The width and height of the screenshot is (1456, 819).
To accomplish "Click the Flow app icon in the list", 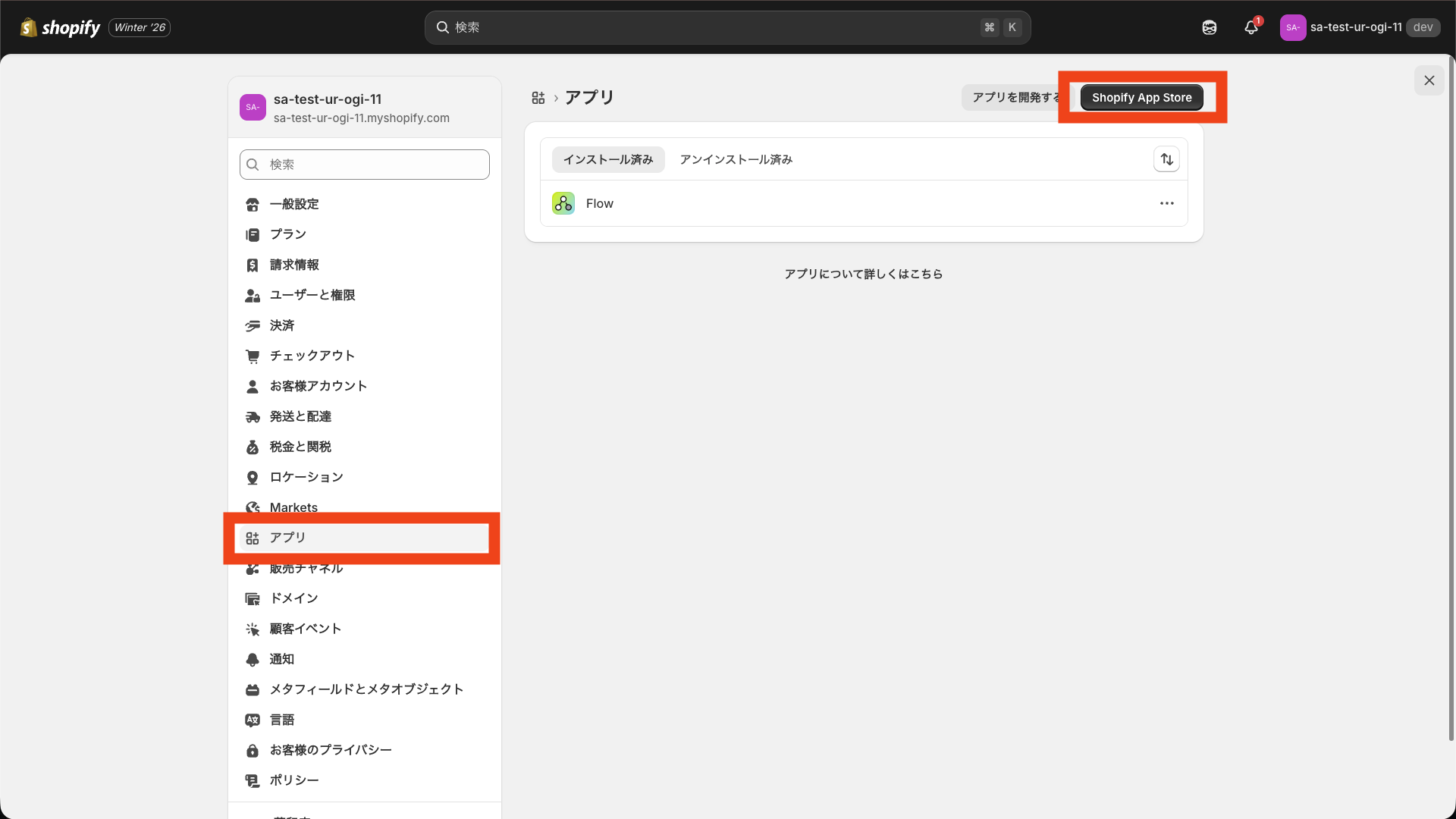I will (x=563, y=203).
